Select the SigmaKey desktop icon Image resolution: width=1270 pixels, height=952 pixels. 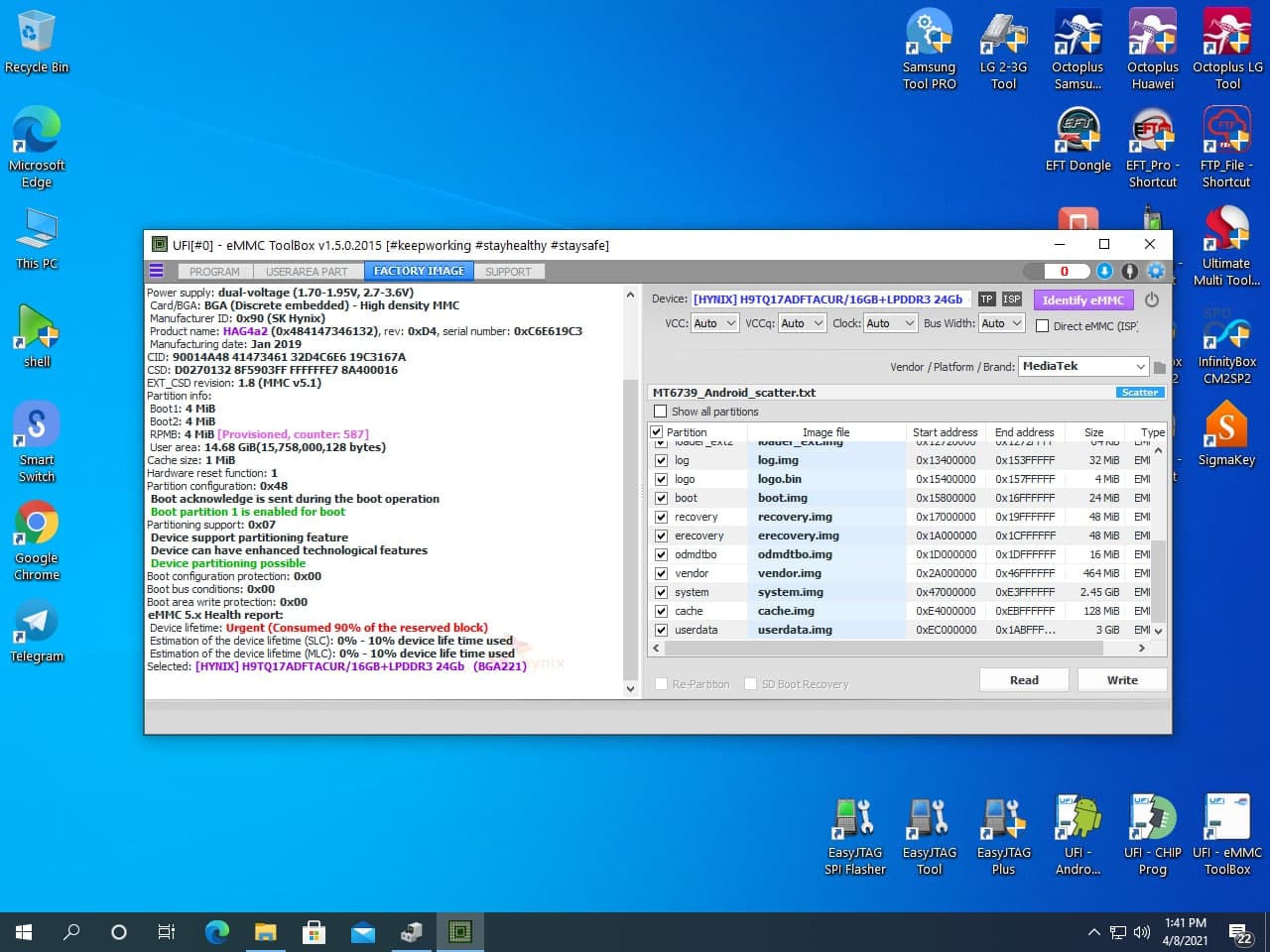(x=1227, y=433)
